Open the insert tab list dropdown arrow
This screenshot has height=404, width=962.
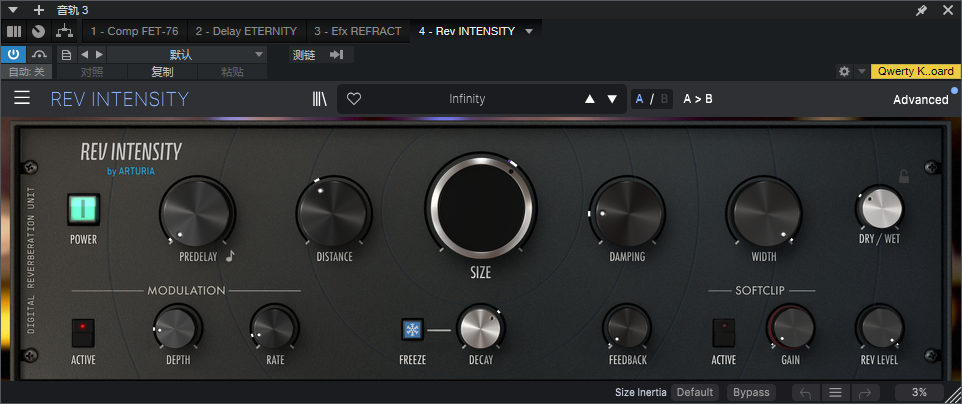click(529, 31)
